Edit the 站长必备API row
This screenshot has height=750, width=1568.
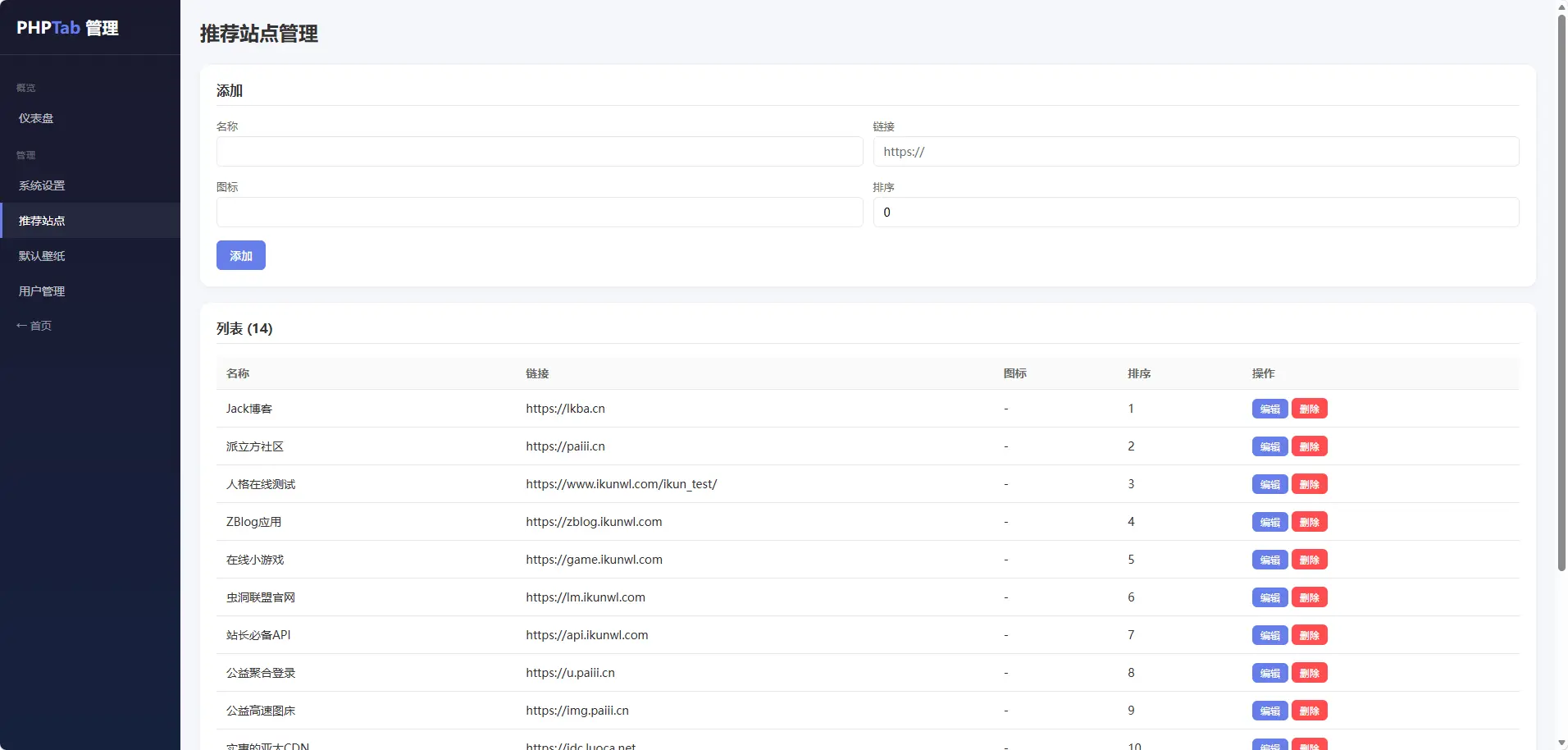point(1269,635)
